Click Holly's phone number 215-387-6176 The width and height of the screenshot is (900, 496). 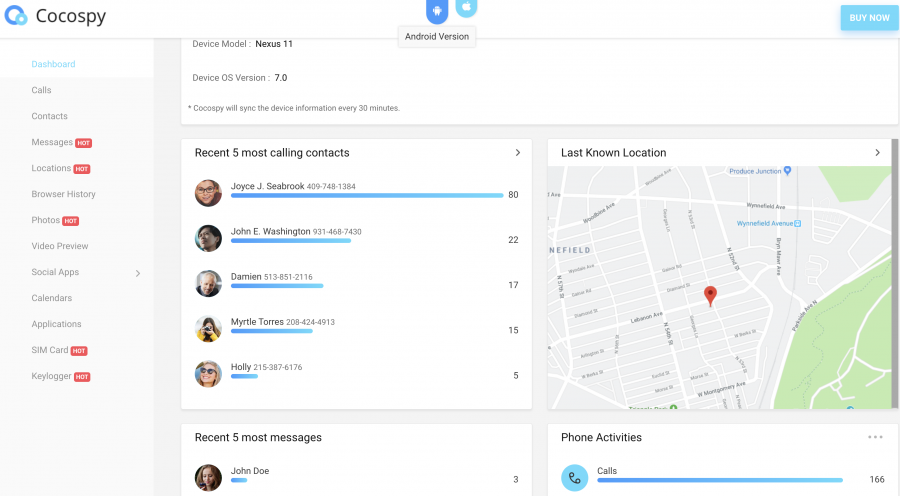[278, 367]
